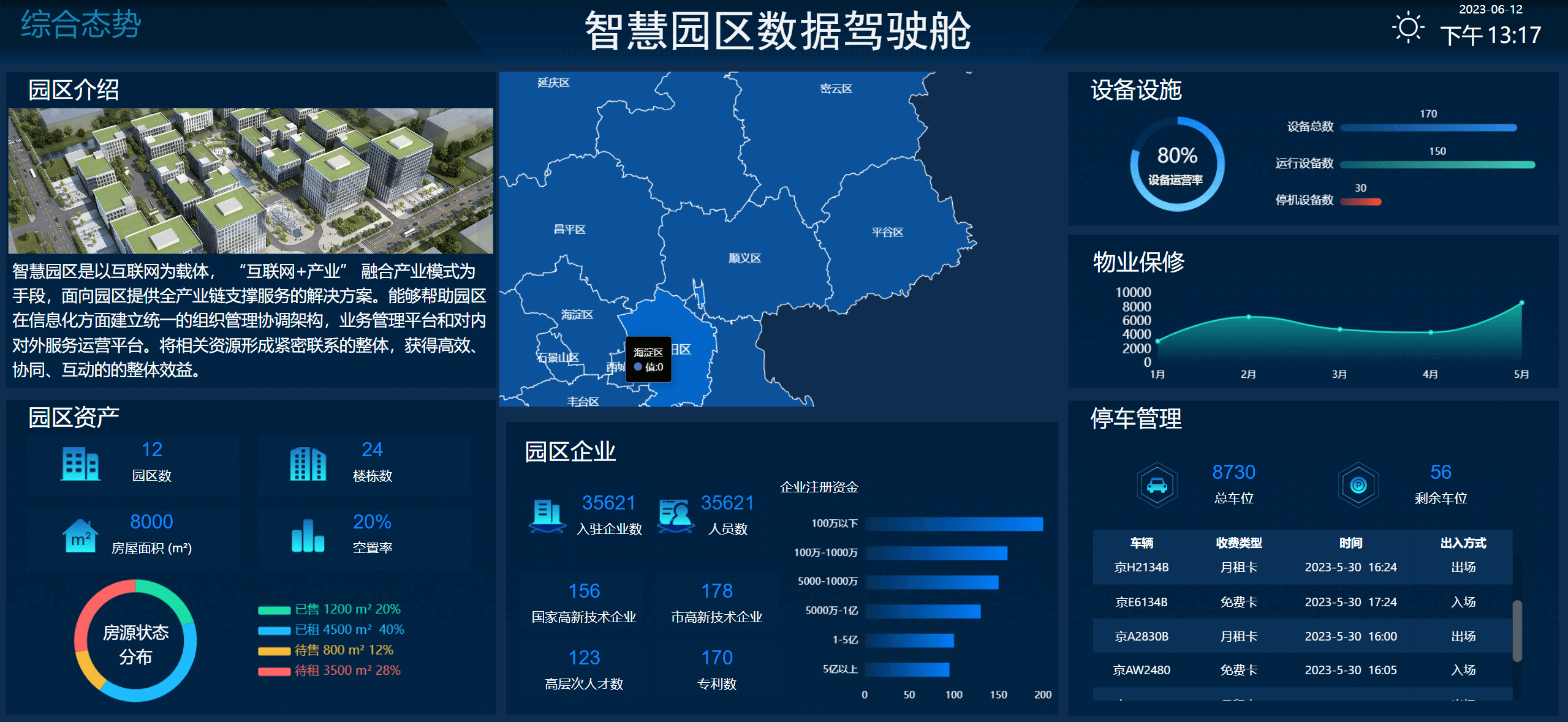The width and height of the screenshot is (1568, 722).
Task: Click the building count tower icon
Action: 308,464
